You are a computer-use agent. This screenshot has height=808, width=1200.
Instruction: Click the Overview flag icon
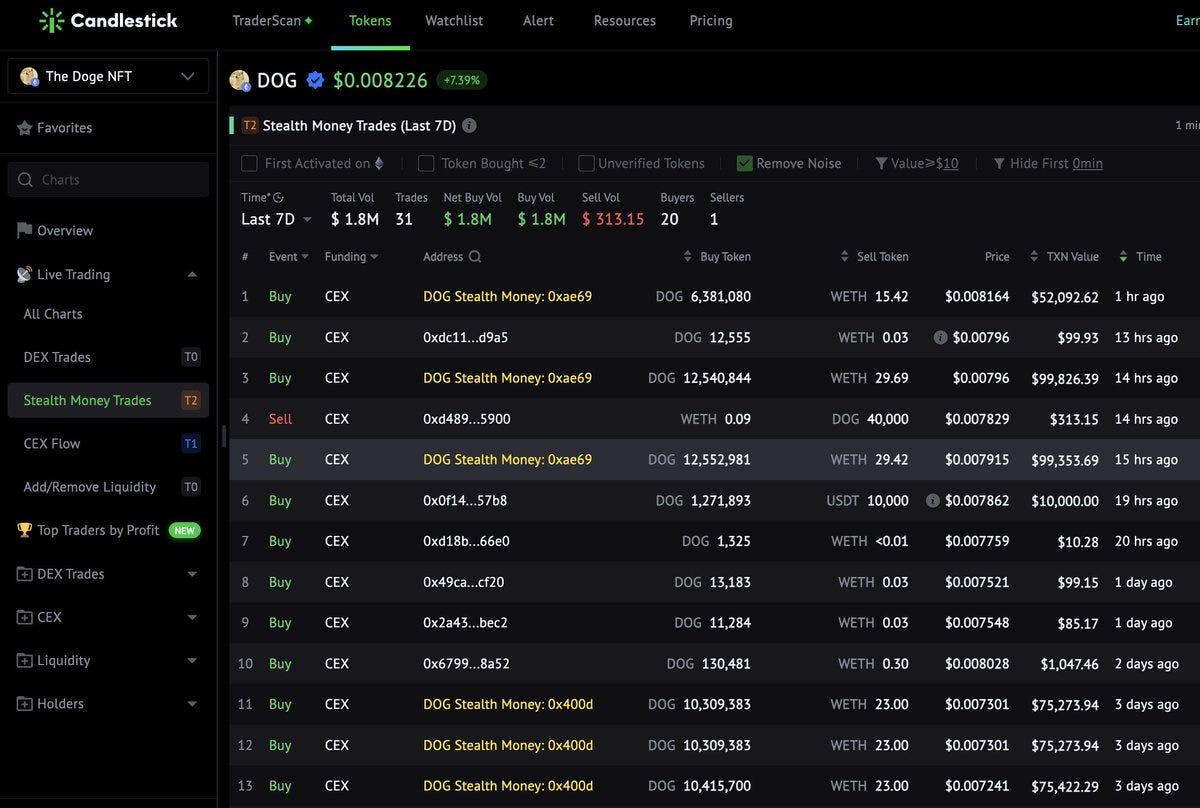pos(25,230)
